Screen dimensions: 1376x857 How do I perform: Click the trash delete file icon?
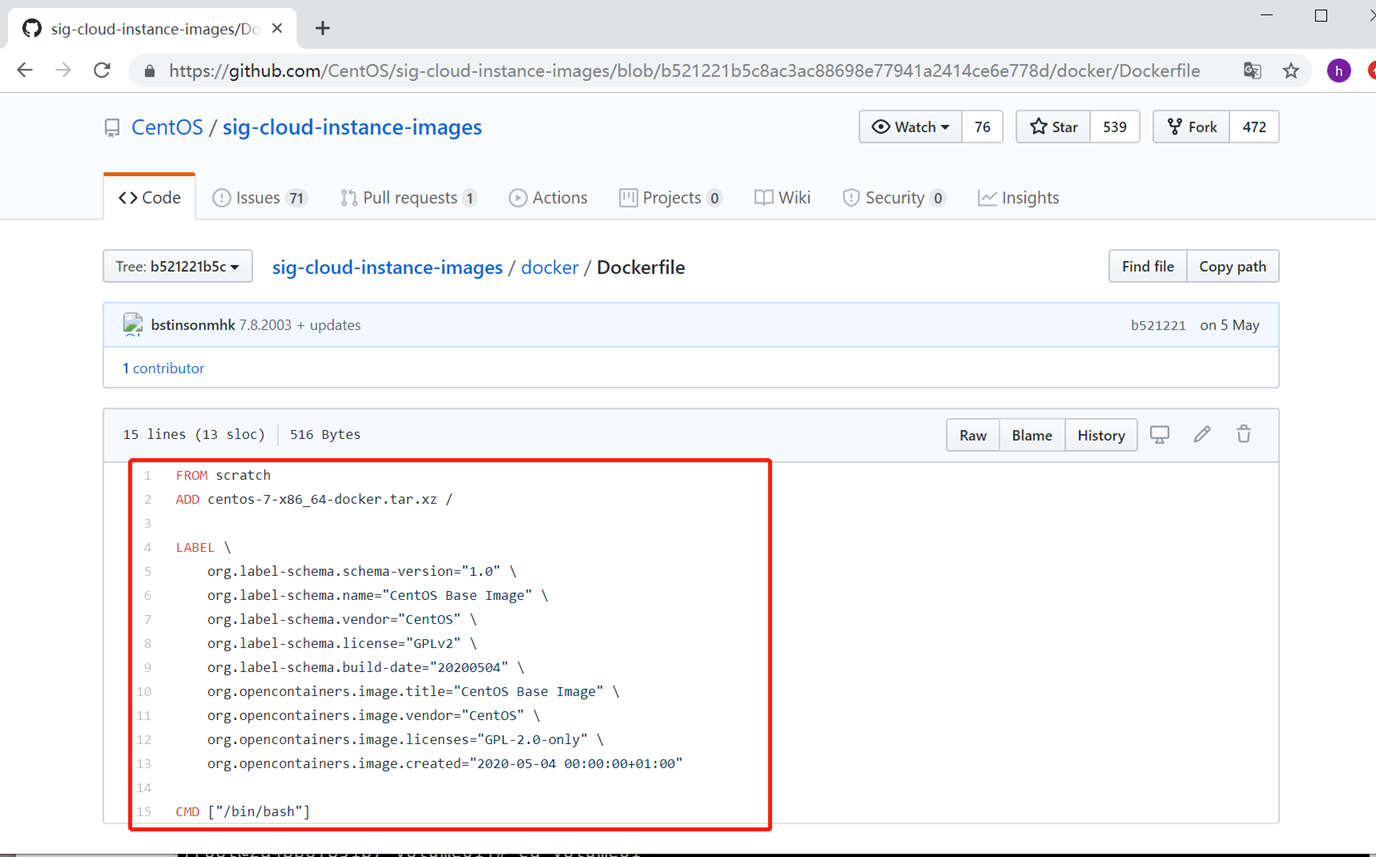click(1244, 435)
